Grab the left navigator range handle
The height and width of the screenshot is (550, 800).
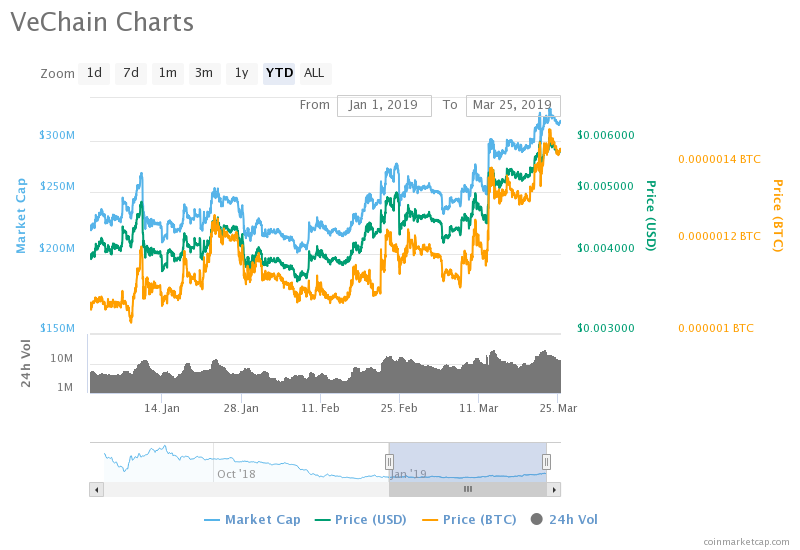click(x=389, y=462)
